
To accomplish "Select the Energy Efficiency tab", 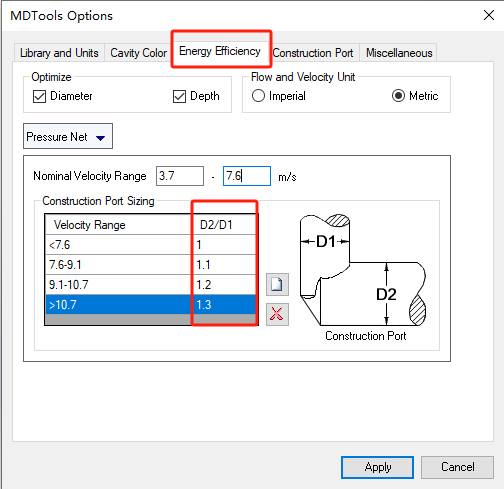I will tap(220, 51).
